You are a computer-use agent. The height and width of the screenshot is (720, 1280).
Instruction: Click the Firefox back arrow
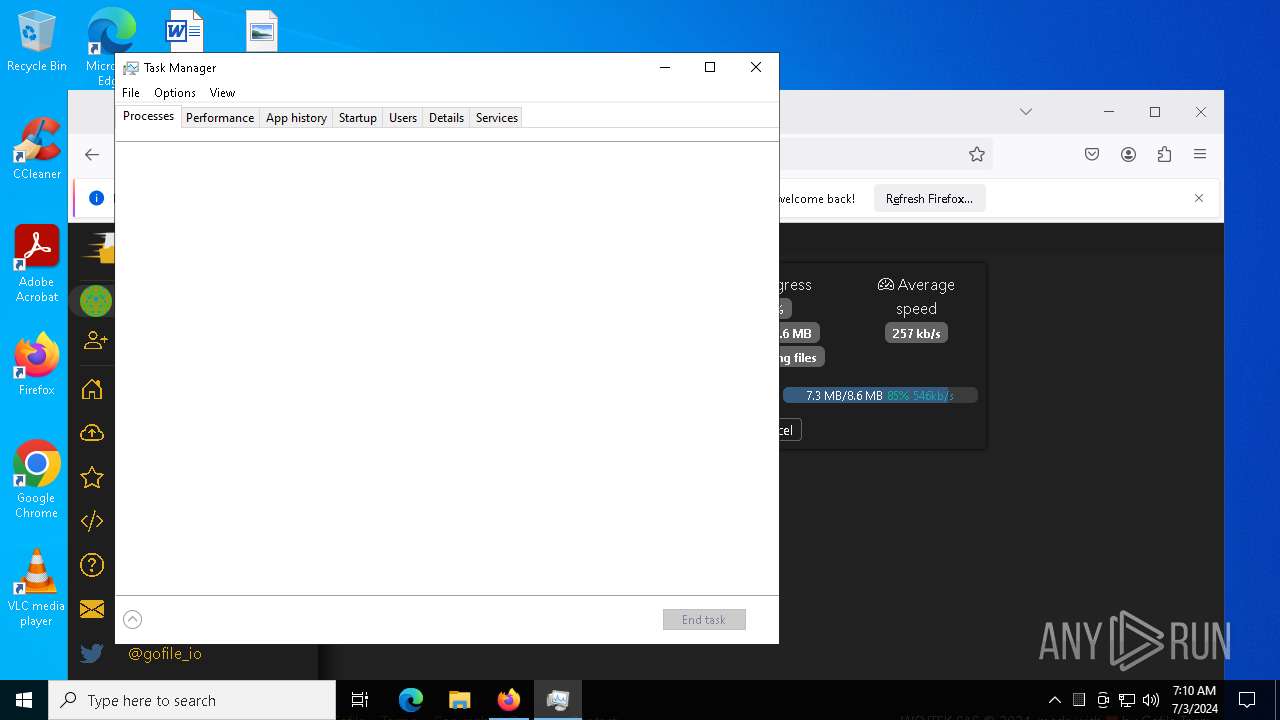pos(92,154)
